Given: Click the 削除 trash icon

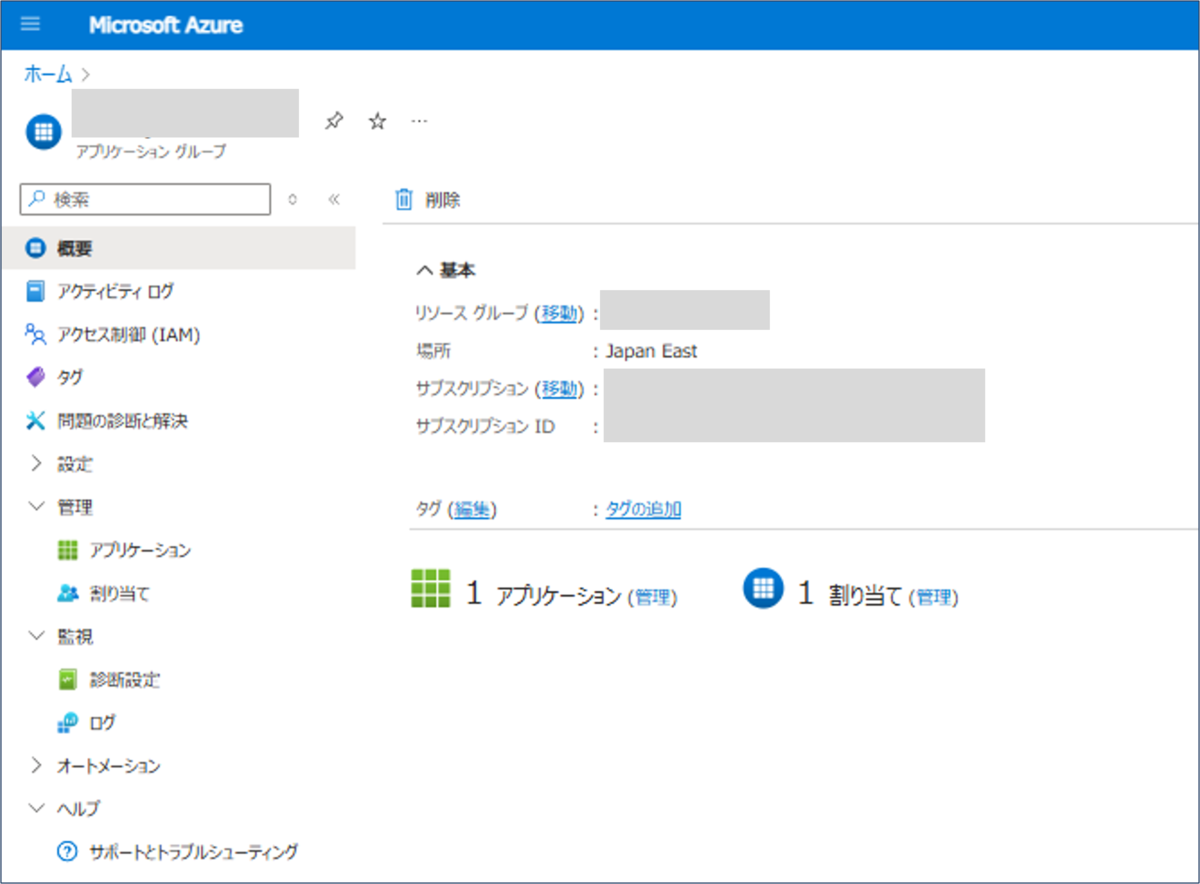Looking at the screenshot, I should click(x=404, y=199).
